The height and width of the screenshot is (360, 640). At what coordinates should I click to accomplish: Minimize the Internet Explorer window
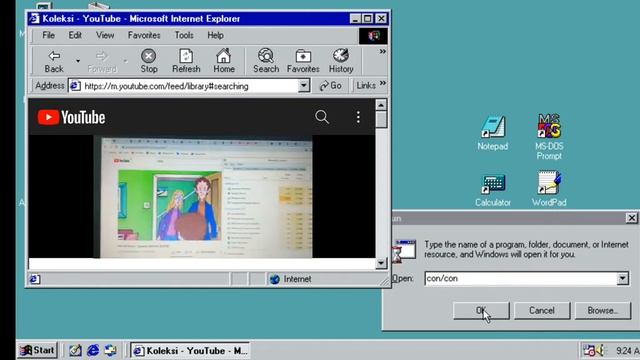[355, 19]
